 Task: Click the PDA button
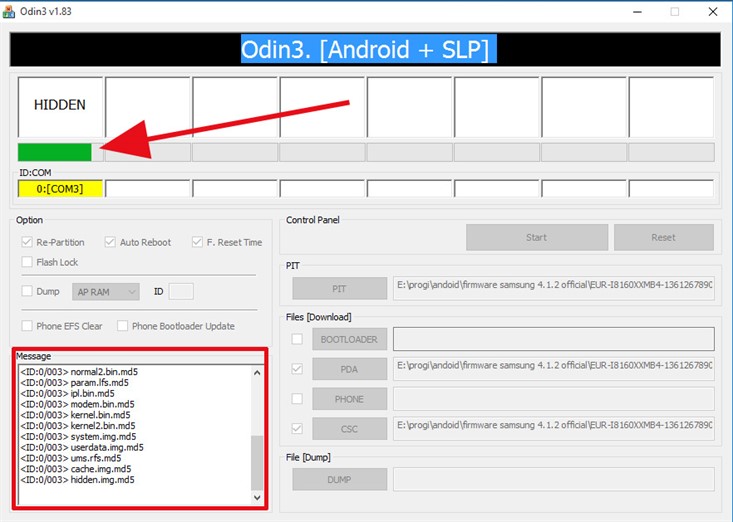349,369
